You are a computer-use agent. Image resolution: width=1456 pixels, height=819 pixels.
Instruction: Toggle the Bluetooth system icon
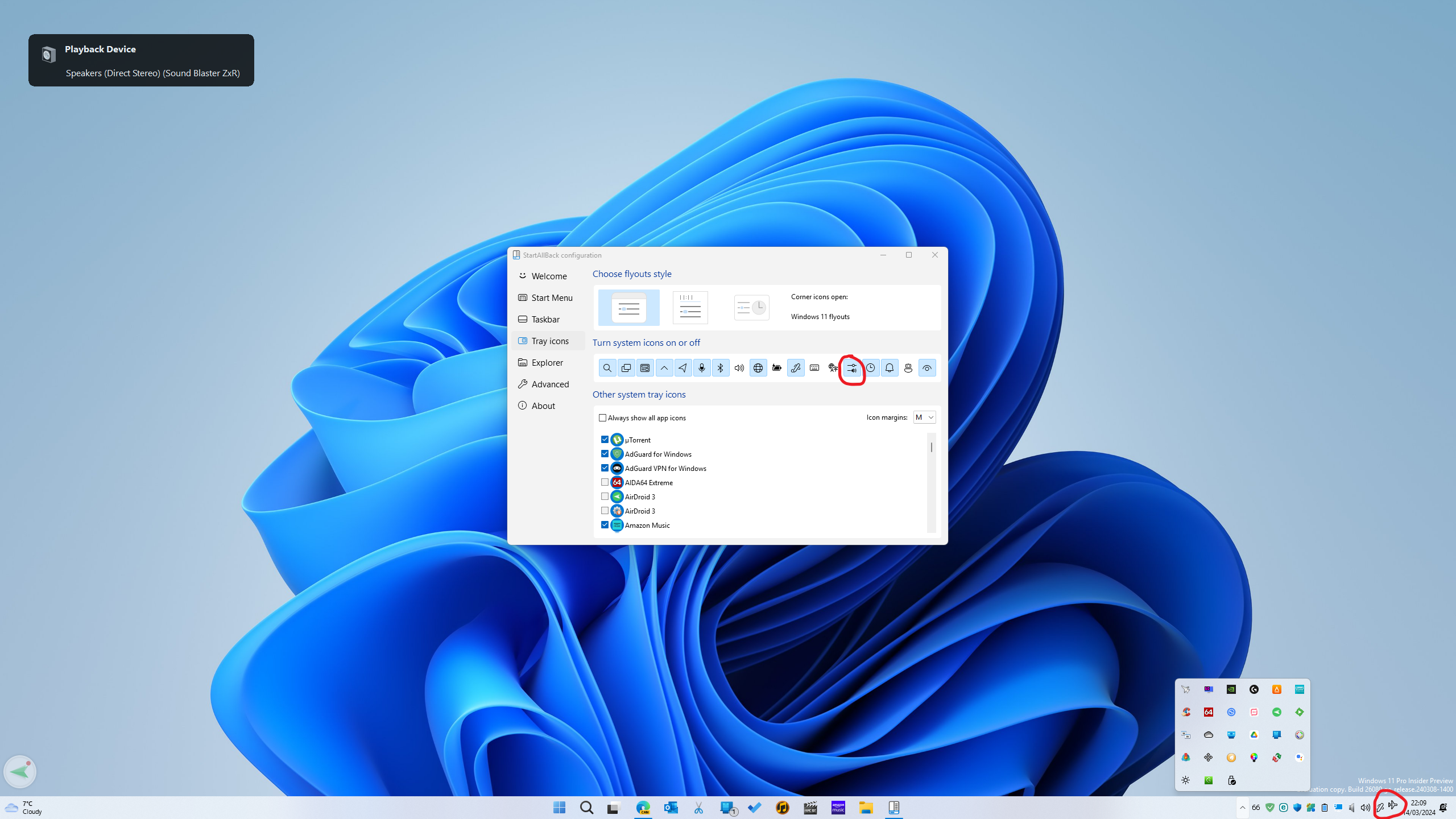[721, 368]
